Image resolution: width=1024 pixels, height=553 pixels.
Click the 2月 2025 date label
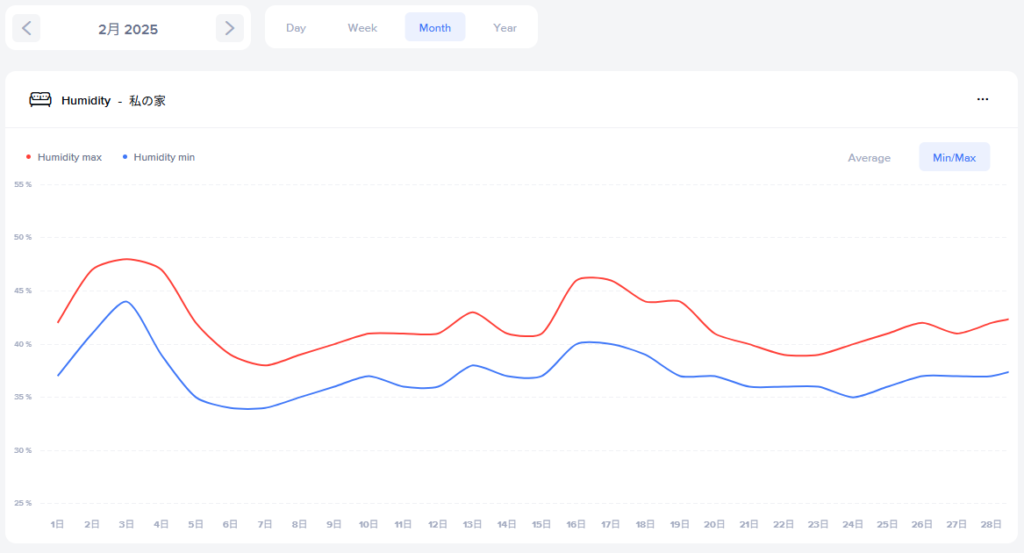(x=128, y=29)
